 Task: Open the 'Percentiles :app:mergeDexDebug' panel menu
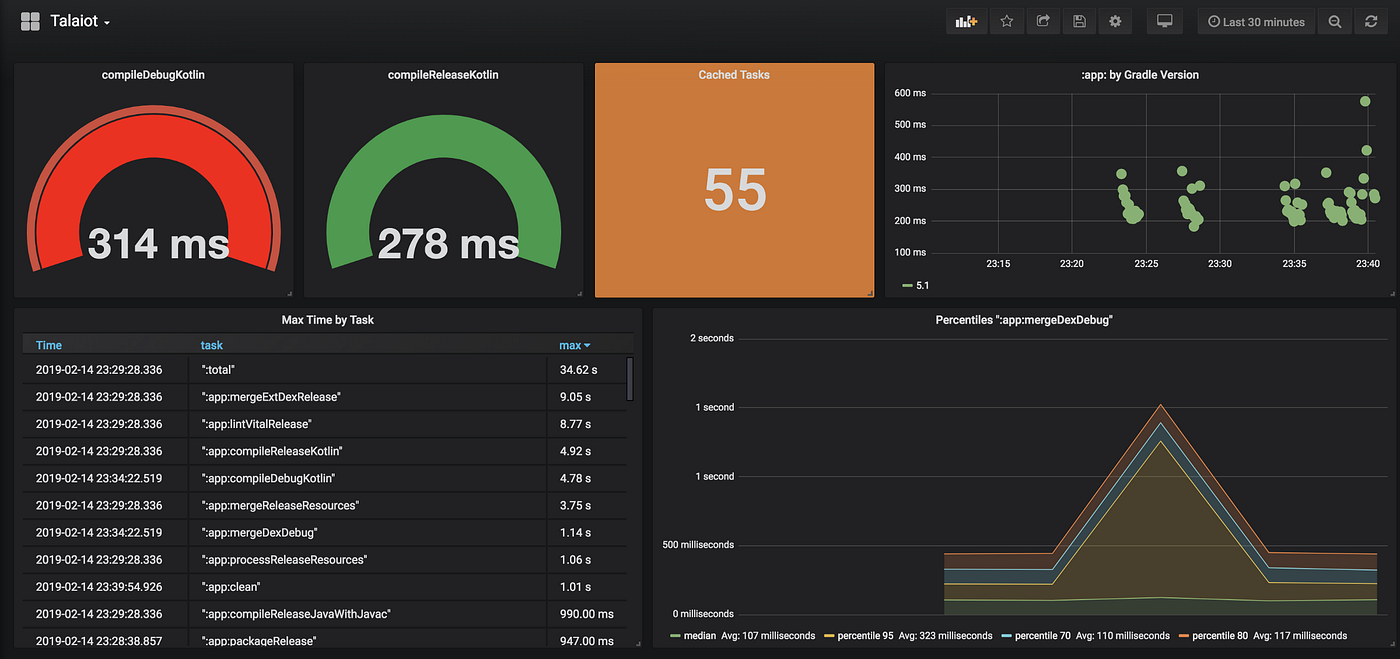[1023, 319]
